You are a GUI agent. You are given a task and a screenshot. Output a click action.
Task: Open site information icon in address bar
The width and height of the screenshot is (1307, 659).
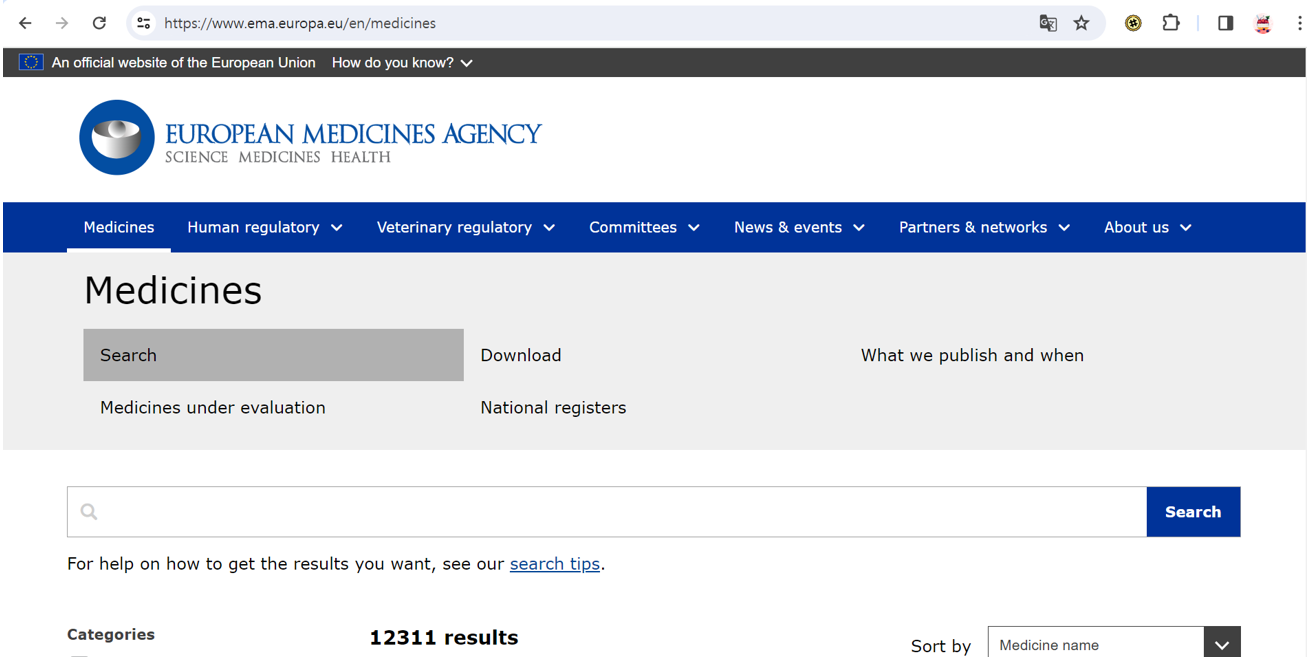[x=144, y=23]
